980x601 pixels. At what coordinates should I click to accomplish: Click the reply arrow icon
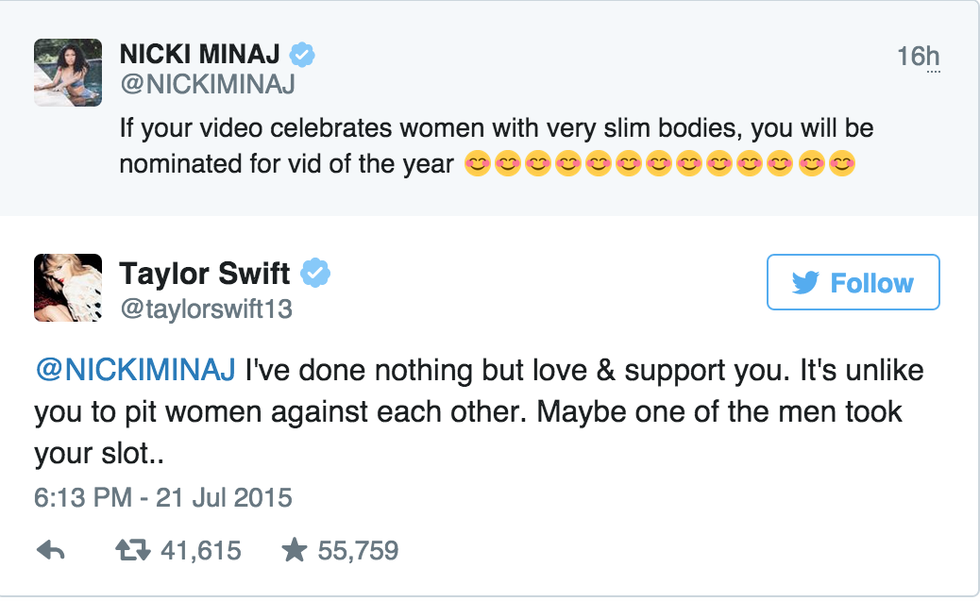coord(50,550)
